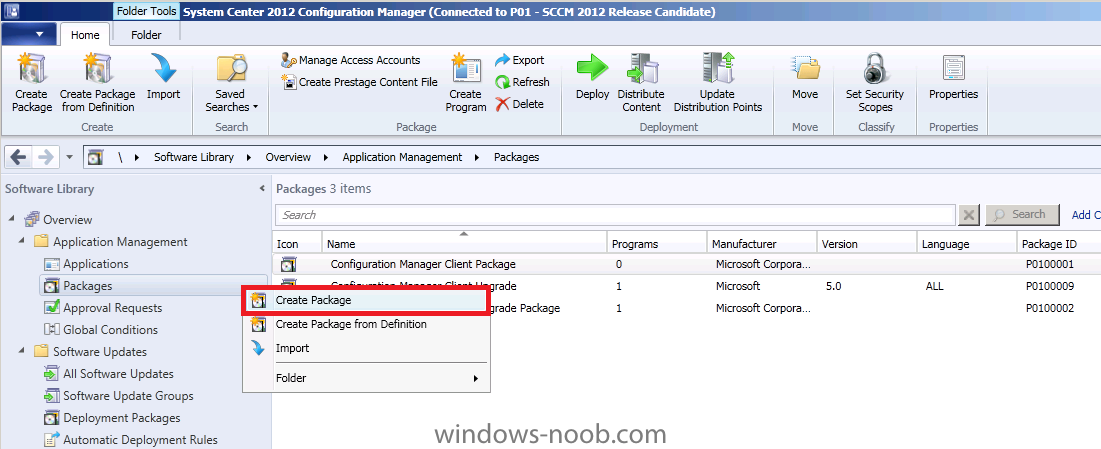Viewport: 1101px width, 449px height.
Task: Click Software Library in the breadcrumb
Action: pos(194,157)
